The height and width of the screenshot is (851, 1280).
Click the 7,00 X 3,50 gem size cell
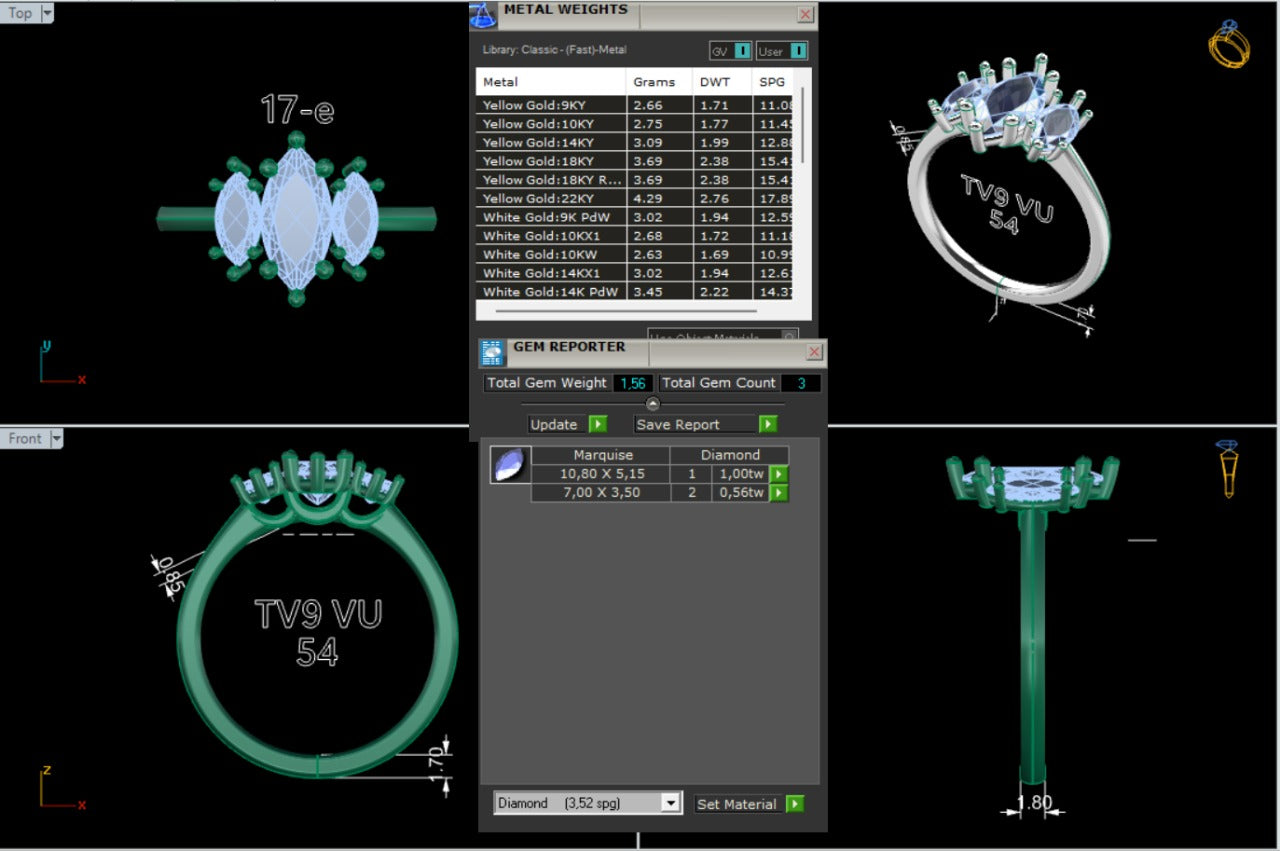602,493
